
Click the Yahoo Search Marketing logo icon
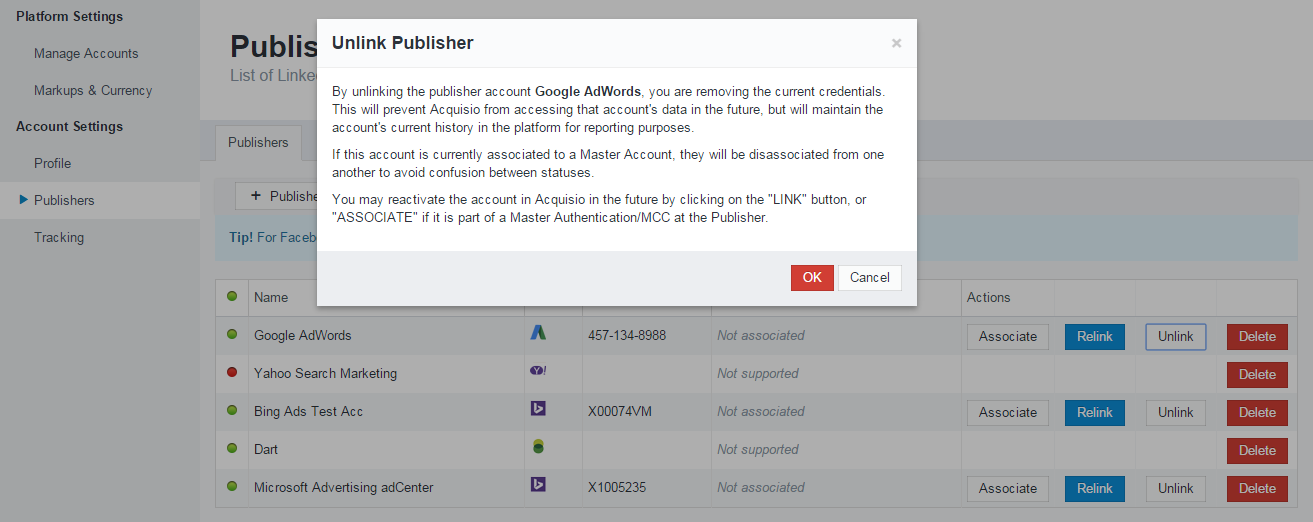538,371
